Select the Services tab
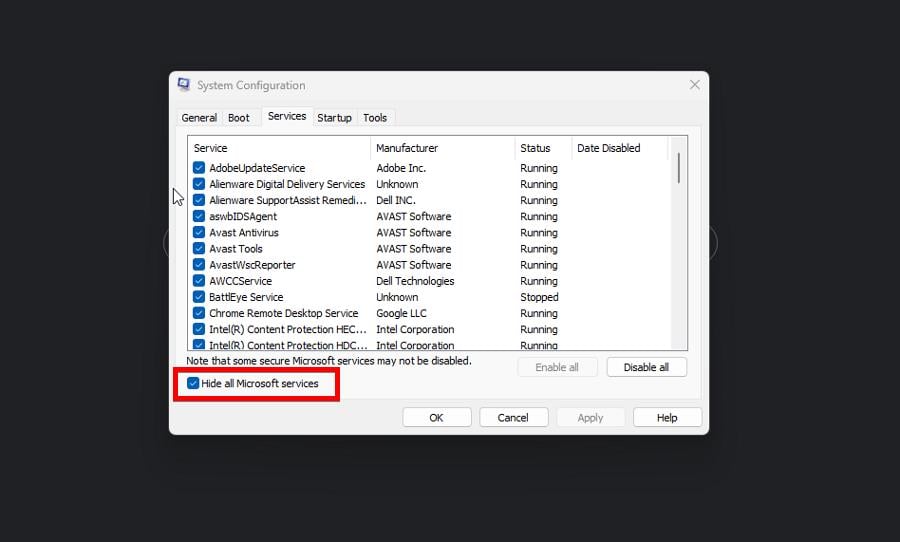 (x=287, y=116)
